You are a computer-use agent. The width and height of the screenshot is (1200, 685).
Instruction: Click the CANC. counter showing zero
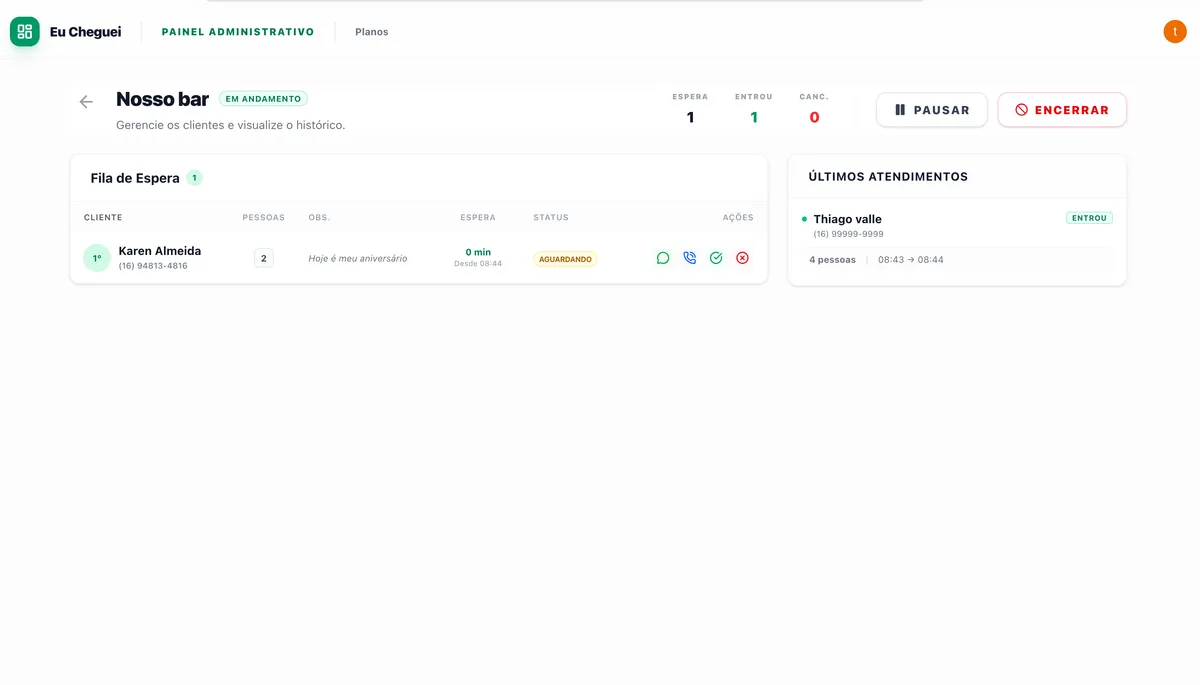(814, 109)
